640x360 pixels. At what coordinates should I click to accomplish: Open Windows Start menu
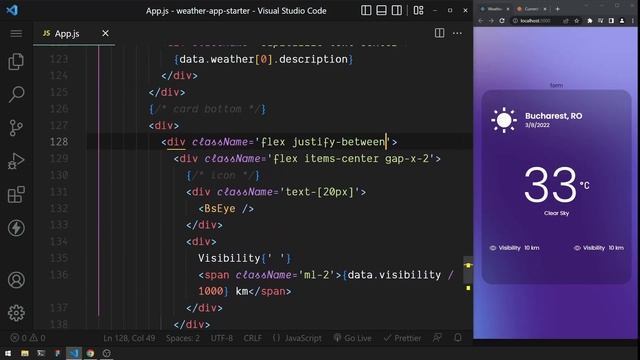(x=8, y=353)
